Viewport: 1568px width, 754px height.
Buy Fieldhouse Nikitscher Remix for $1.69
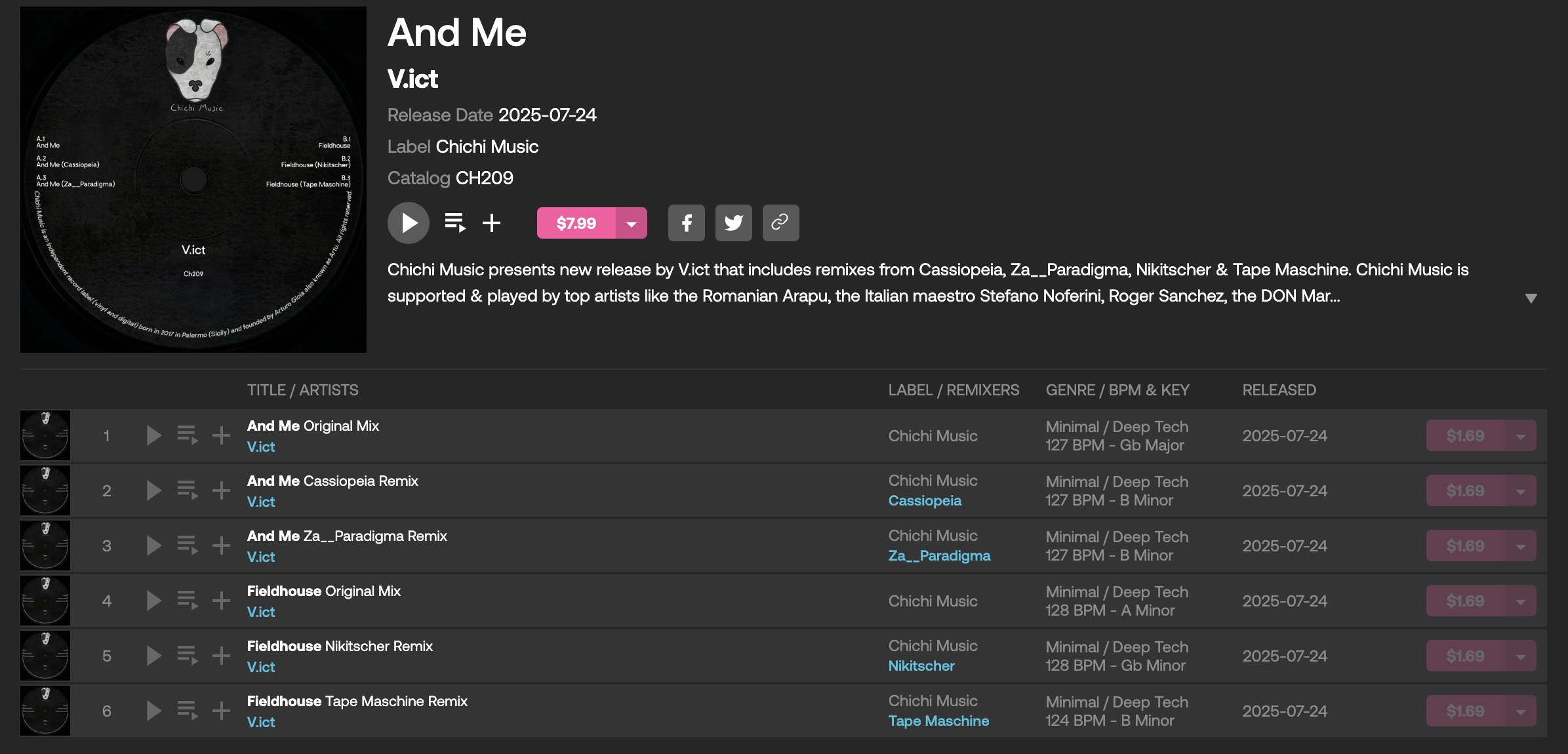click(x=1465, y=656)
